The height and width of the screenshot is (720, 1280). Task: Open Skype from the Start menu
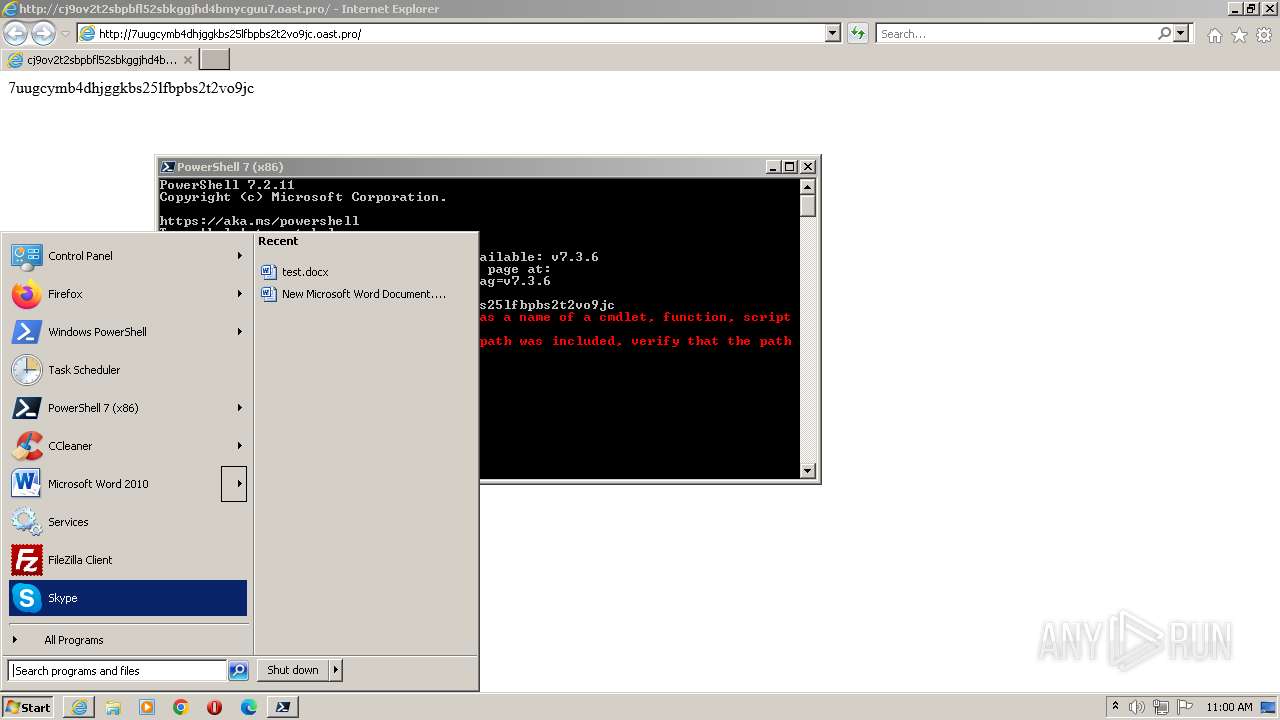128,598
